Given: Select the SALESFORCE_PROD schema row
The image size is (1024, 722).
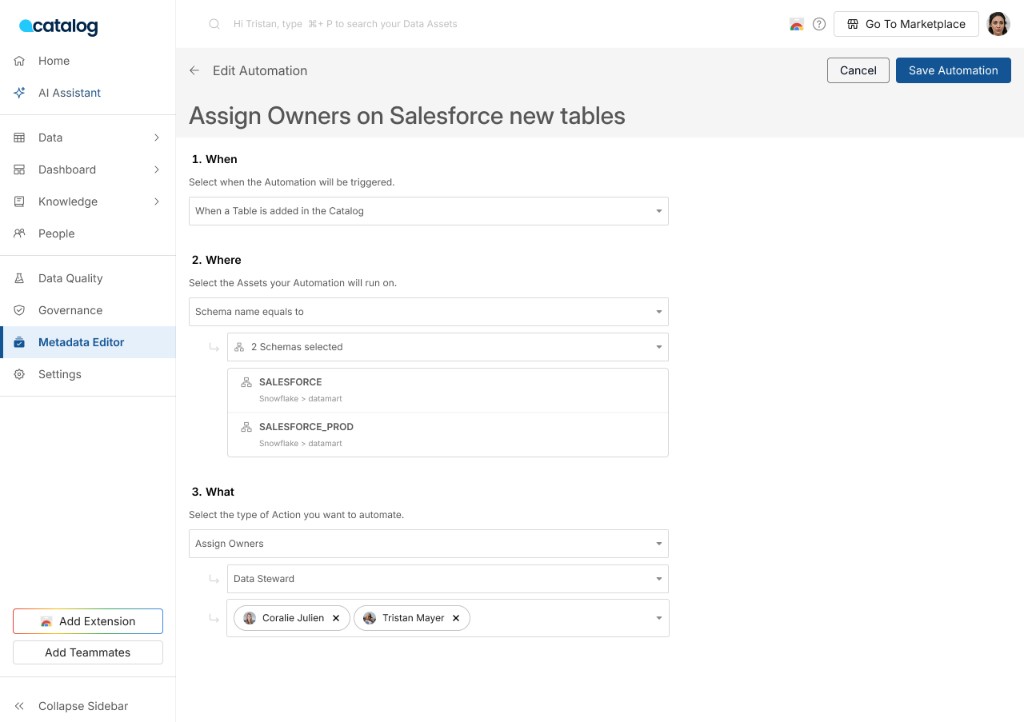Looking at the screenshot, I should [447, 434].
